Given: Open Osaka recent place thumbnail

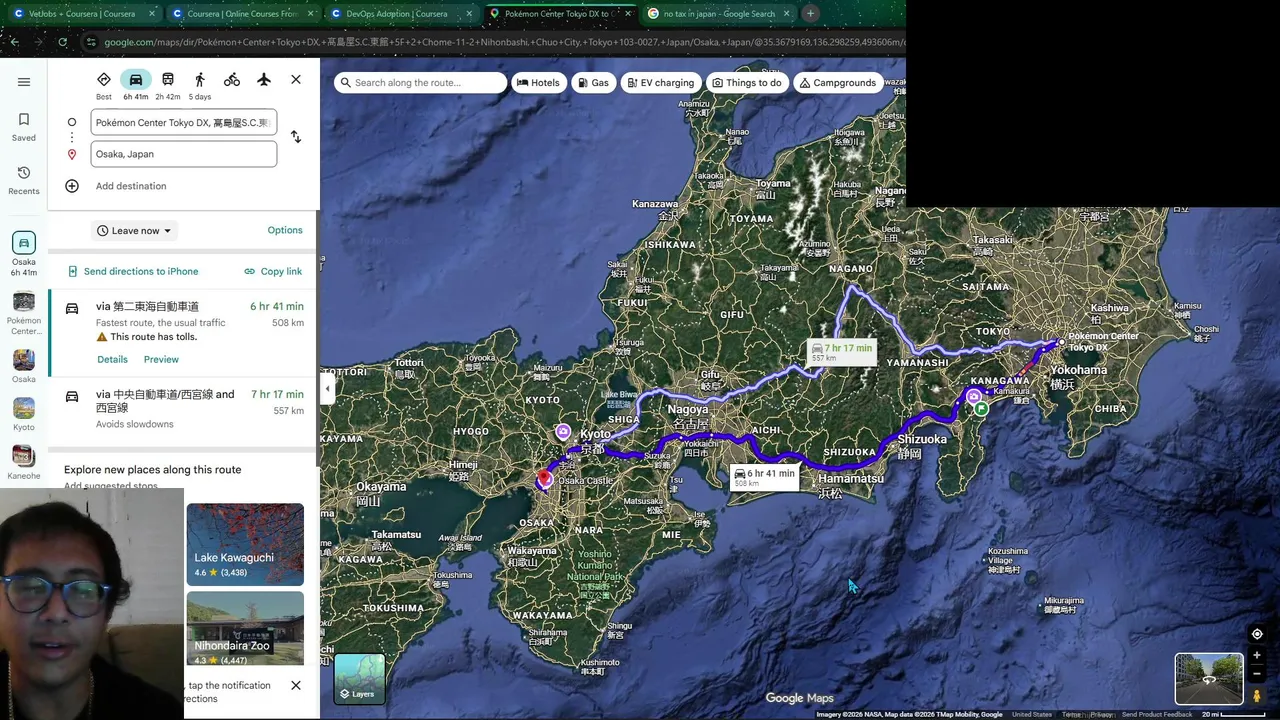Looking at the screenshot, I should [24, 366].
